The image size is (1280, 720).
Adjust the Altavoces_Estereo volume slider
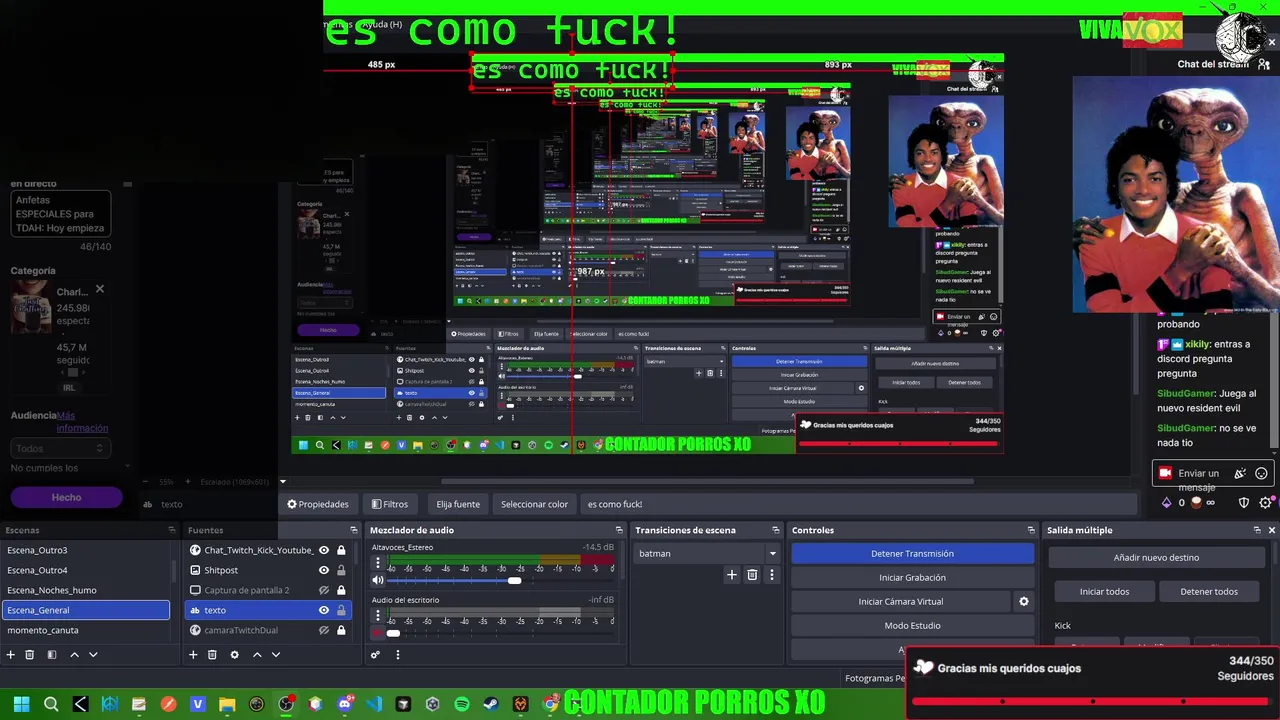514,580
